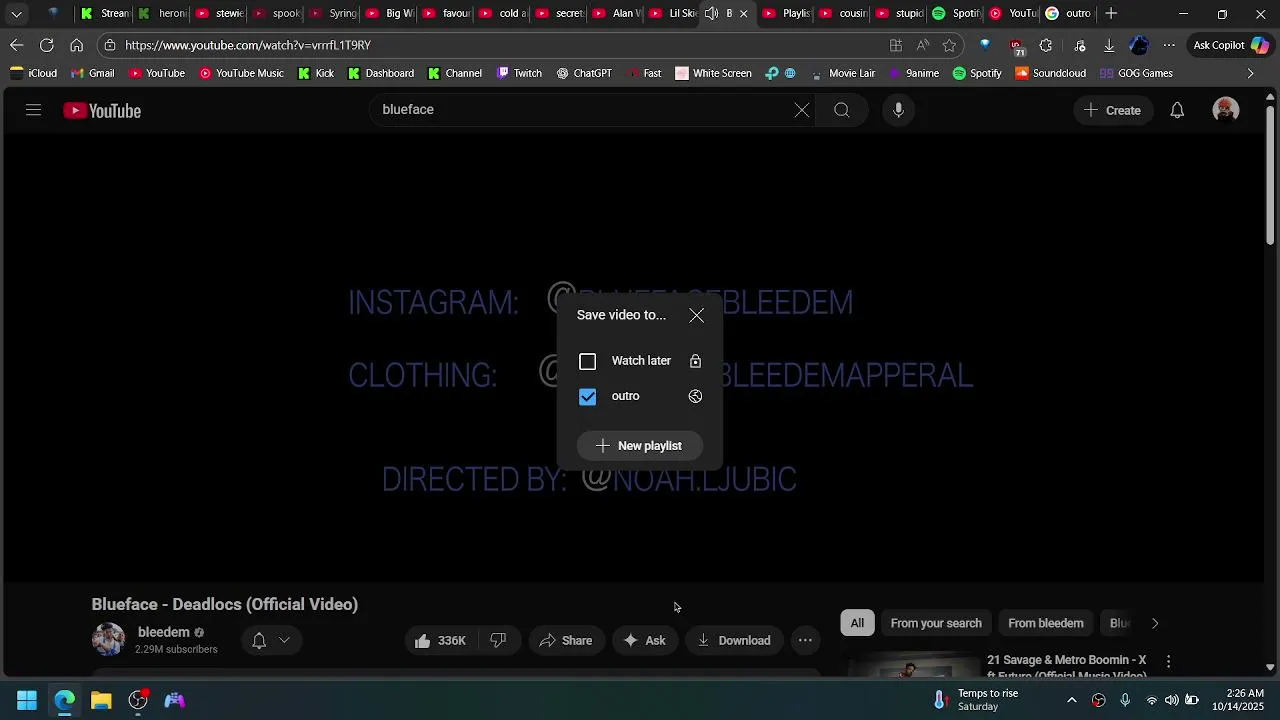Download the video
This screenshot has width=1280, height=720.
click(x=734, y=641)
